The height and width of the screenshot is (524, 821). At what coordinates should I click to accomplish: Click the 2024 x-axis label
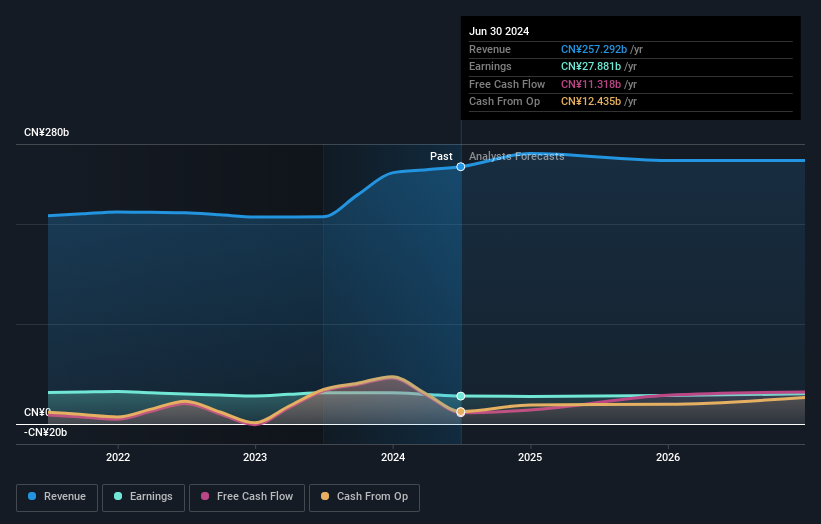click(393, 457)
